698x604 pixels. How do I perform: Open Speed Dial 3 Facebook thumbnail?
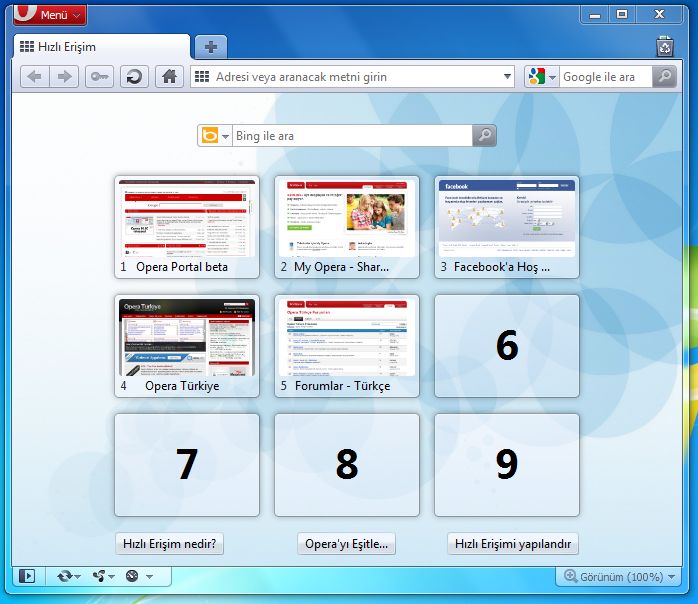point(507,227)
